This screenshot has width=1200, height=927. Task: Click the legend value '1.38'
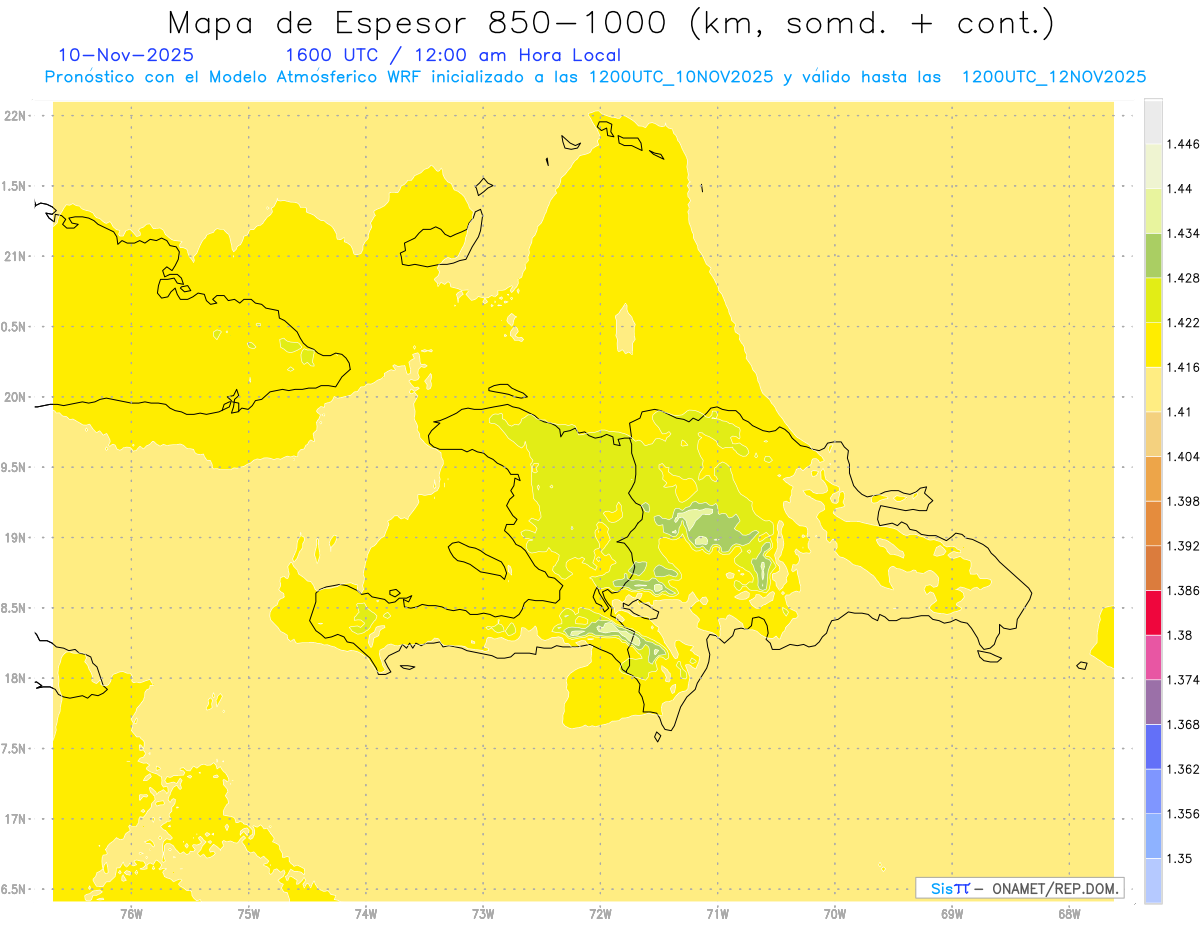coord(1181,635)
